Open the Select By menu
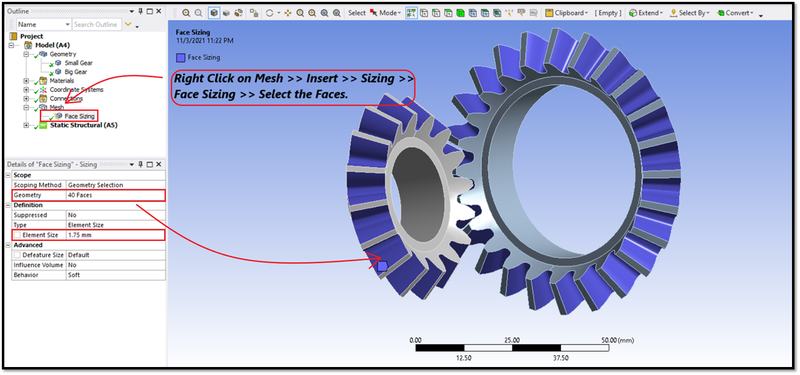 click(690, 13)
